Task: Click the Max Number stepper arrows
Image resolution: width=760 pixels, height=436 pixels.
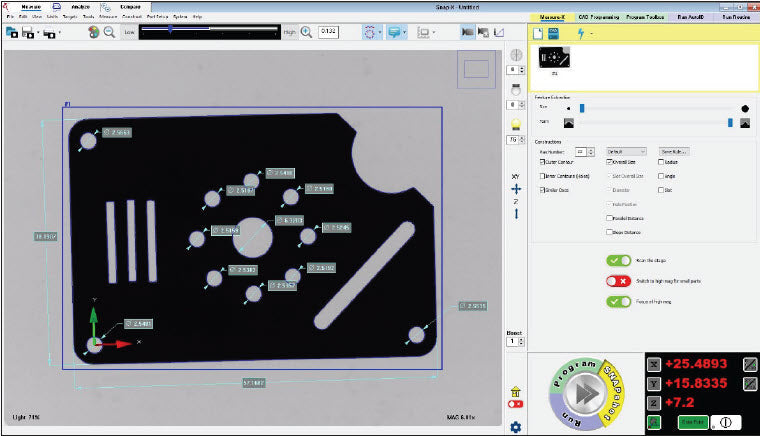Action: click(591, 152)
